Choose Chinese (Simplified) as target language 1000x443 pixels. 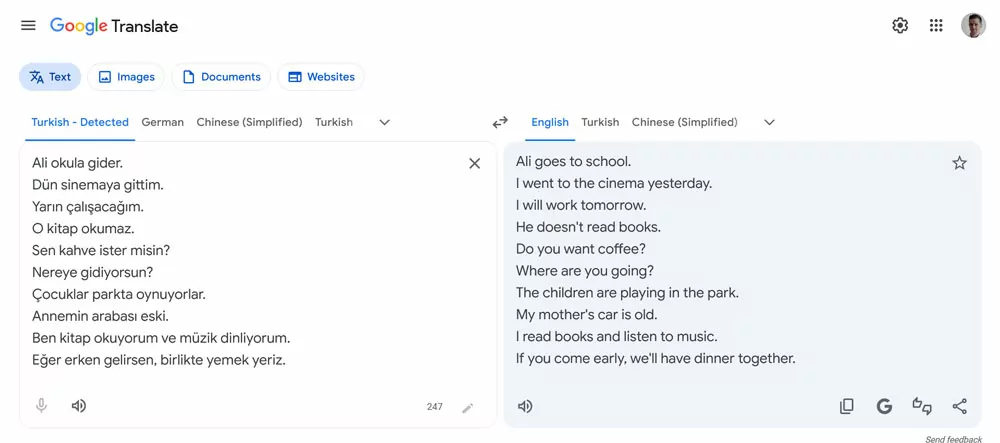tap(684, 122)
